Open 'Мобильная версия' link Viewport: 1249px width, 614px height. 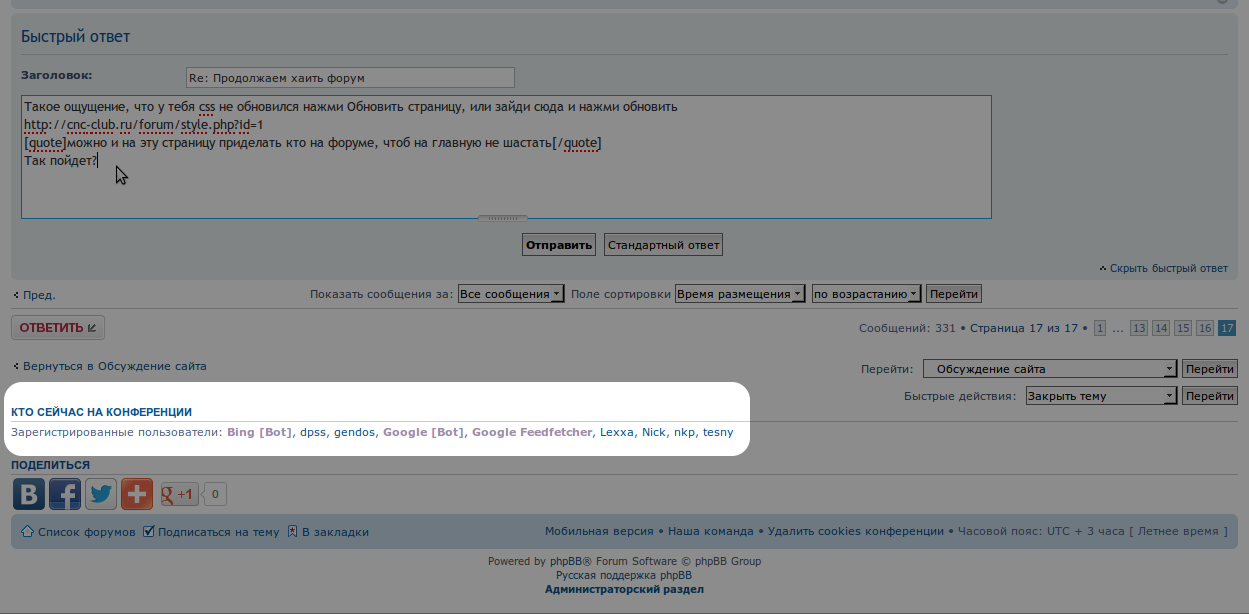coord(599,532)
